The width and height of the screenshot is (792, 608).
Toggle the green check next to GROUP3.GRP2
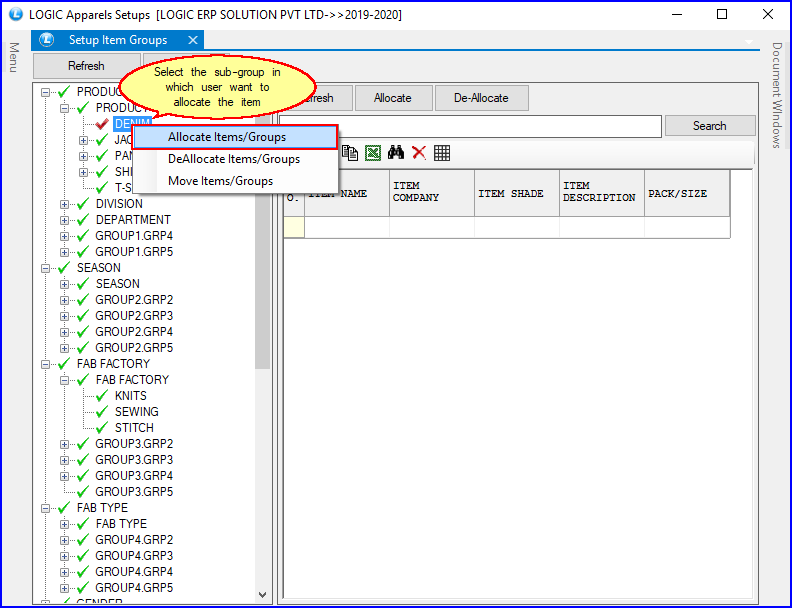(83, 444)
